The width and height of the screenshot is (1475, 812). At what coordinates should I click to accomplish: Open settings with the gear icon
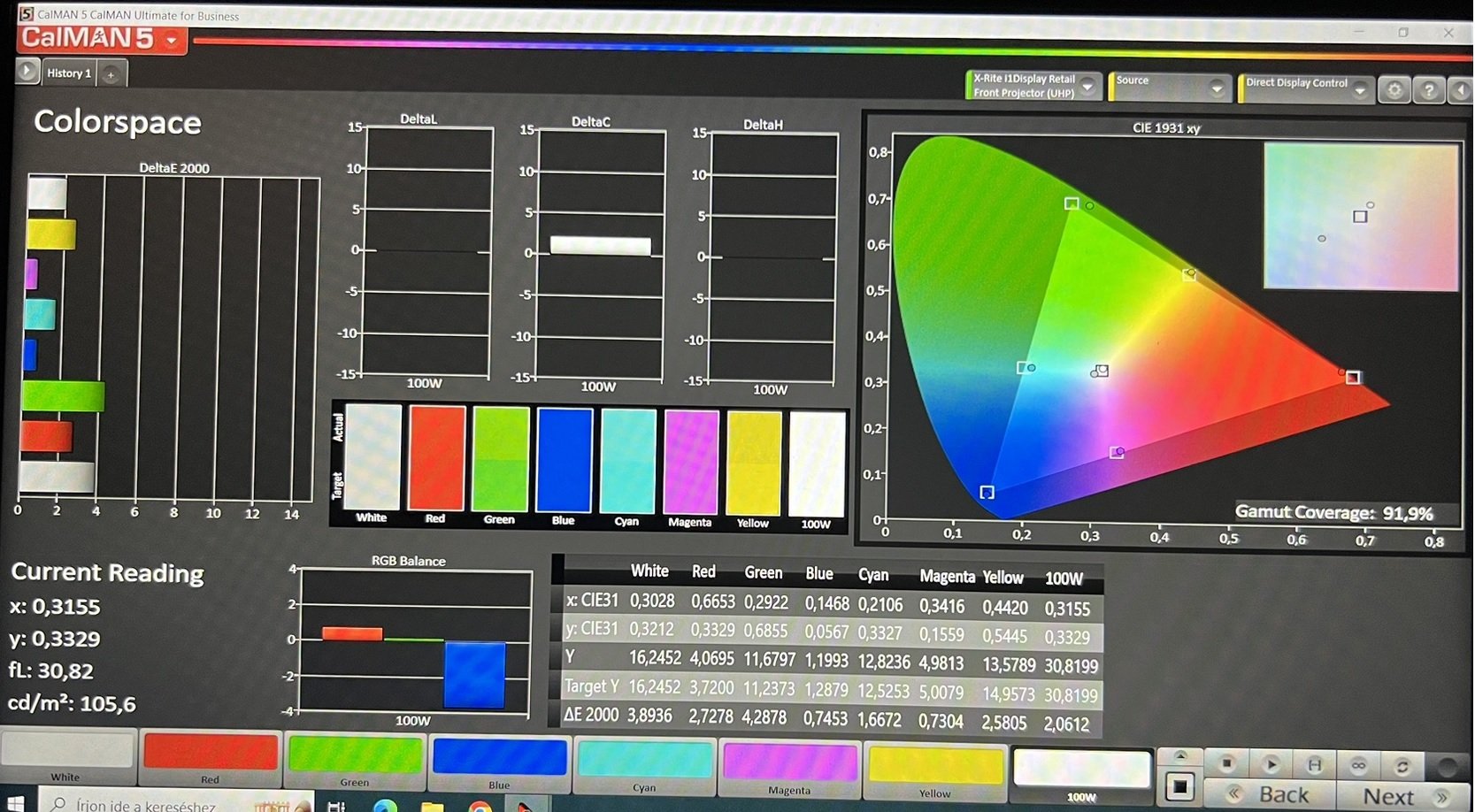pos(1394,90)
